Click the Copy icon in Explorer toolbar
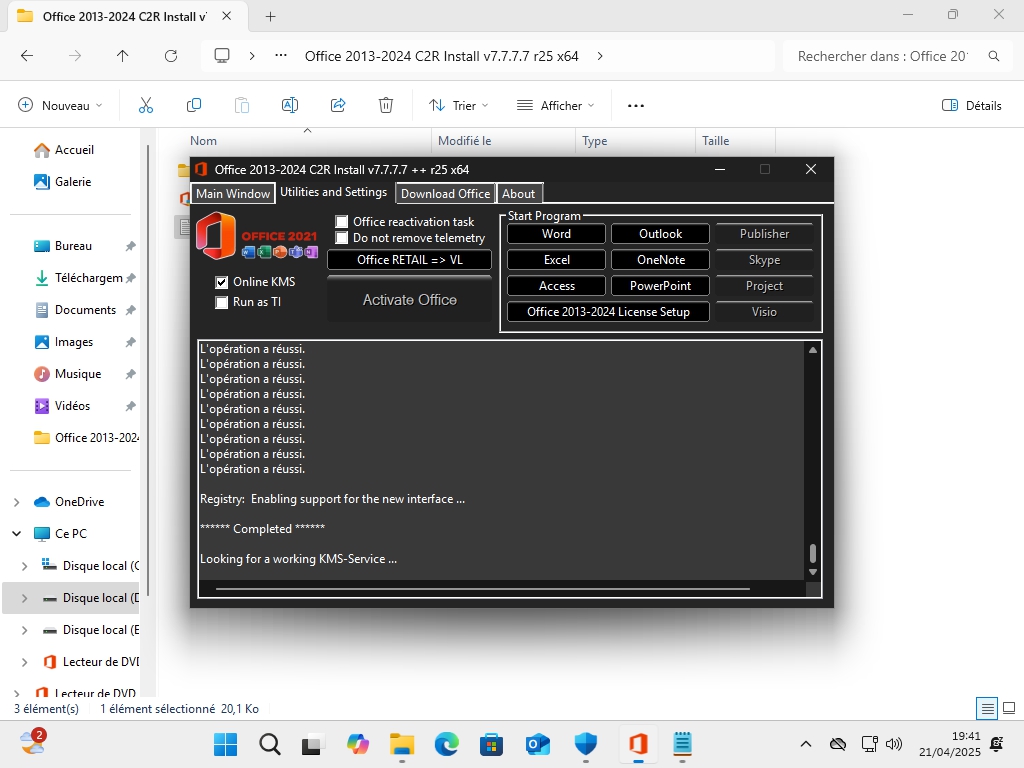Viewport: 1024px width, 768px height. click(194, 105)
